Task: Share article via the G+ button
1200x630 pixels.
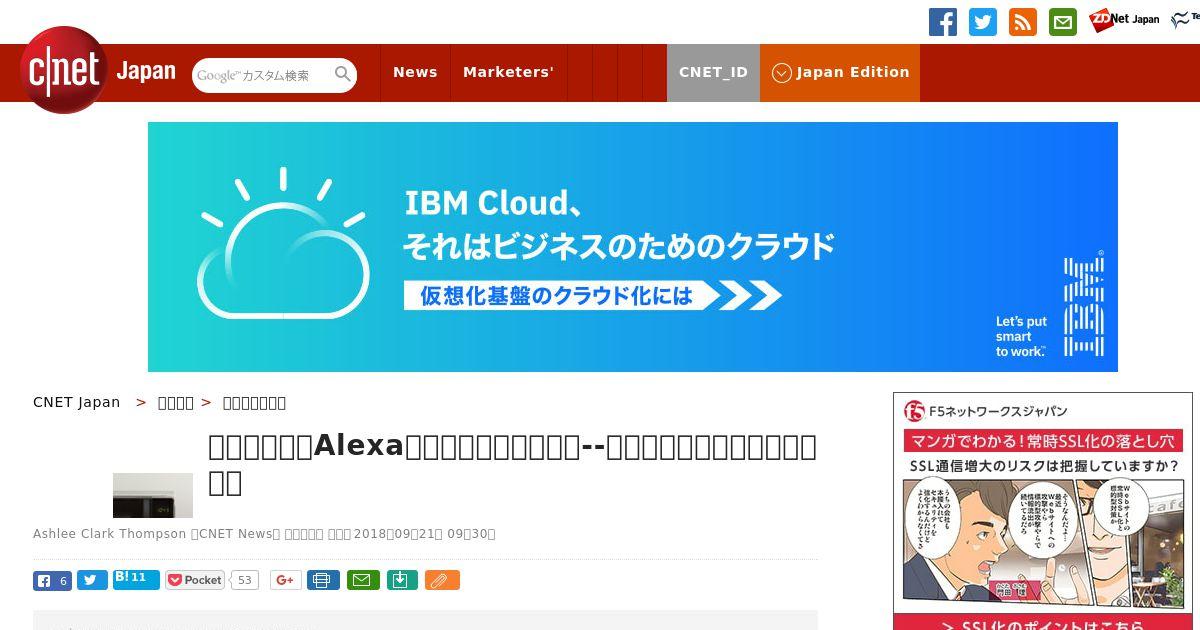Action: (286, 580)
